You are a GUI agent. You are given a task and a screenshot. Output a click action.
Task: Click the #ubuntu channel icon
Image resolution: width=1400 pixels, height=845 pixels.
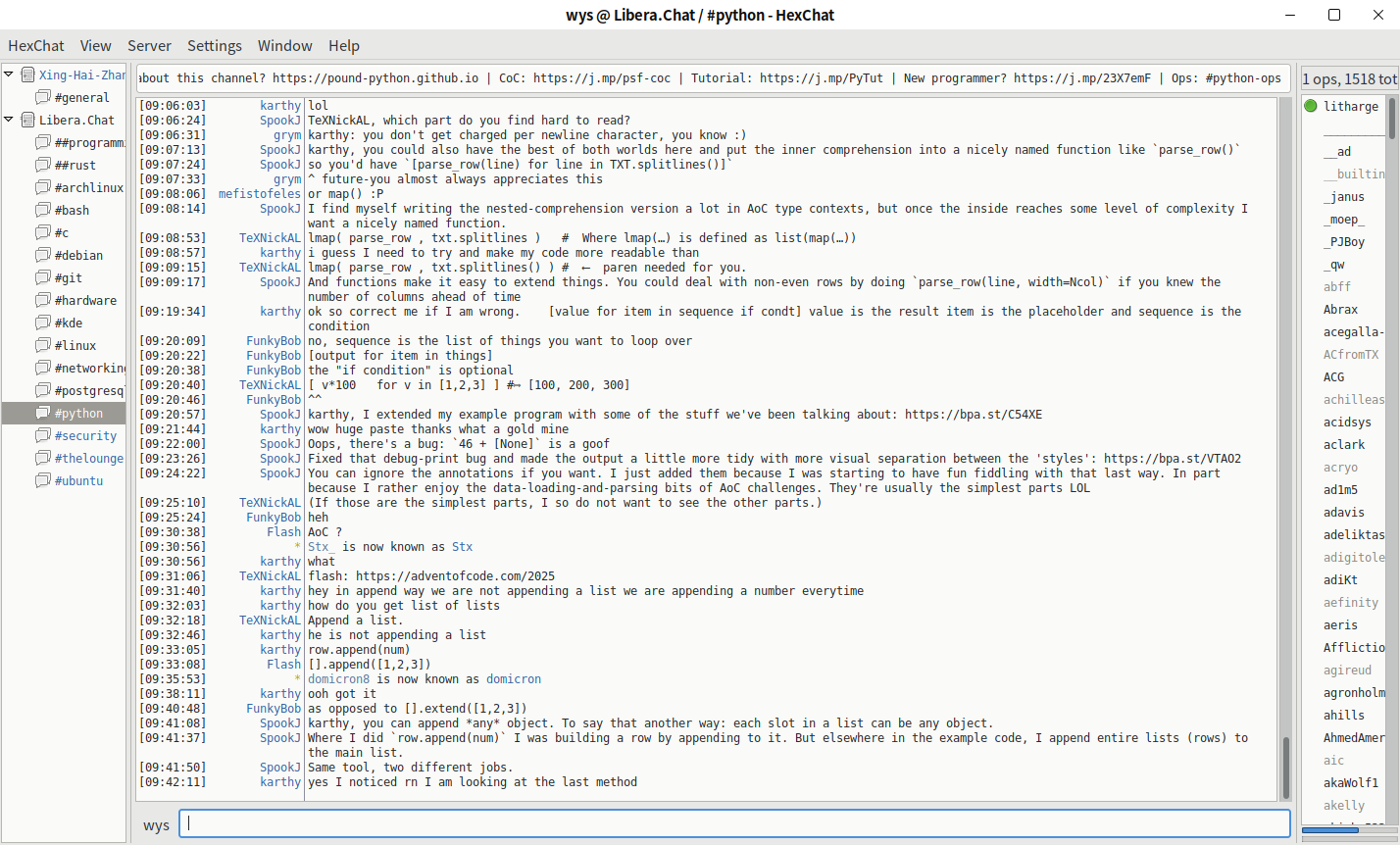[43, 480]
